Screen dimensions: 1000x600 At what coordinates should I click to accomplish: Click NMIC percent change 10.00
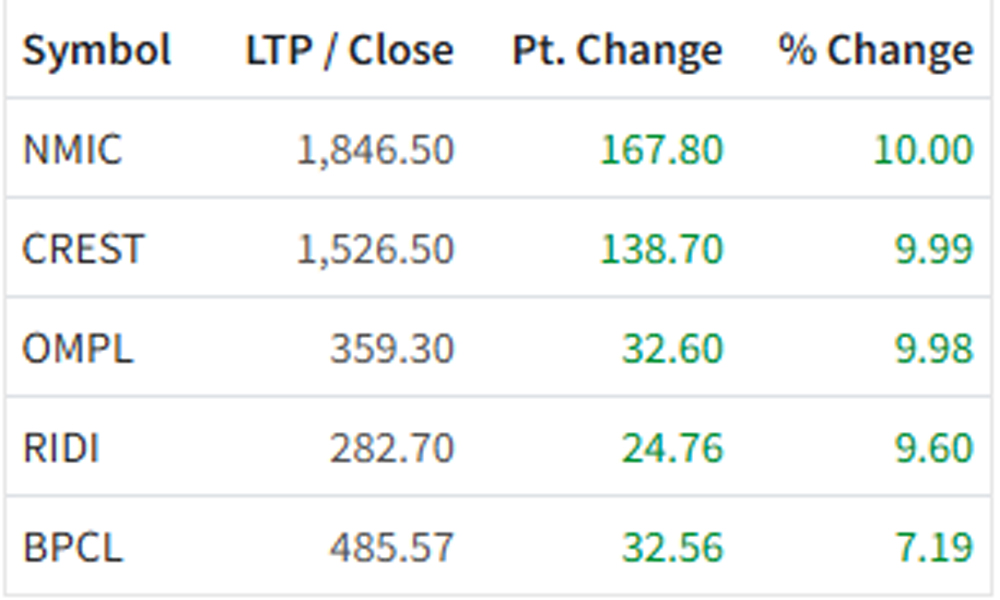[x=922, y=150]
